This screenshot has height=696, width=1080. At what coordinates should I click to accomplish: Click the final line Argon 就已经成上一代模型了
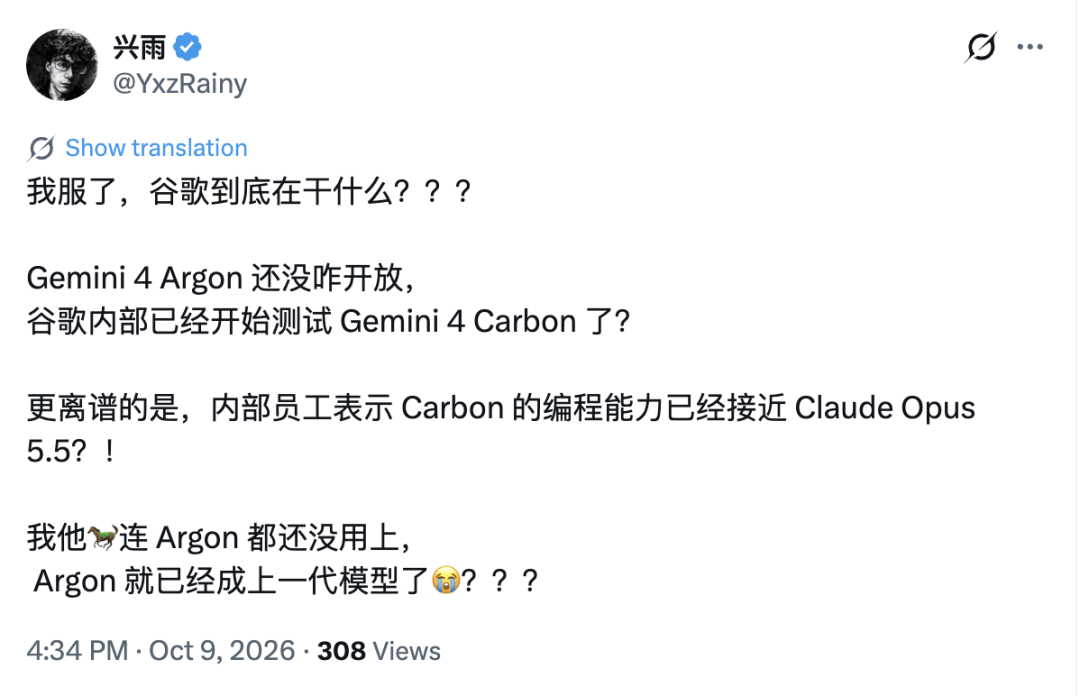(x=232, y=581)
